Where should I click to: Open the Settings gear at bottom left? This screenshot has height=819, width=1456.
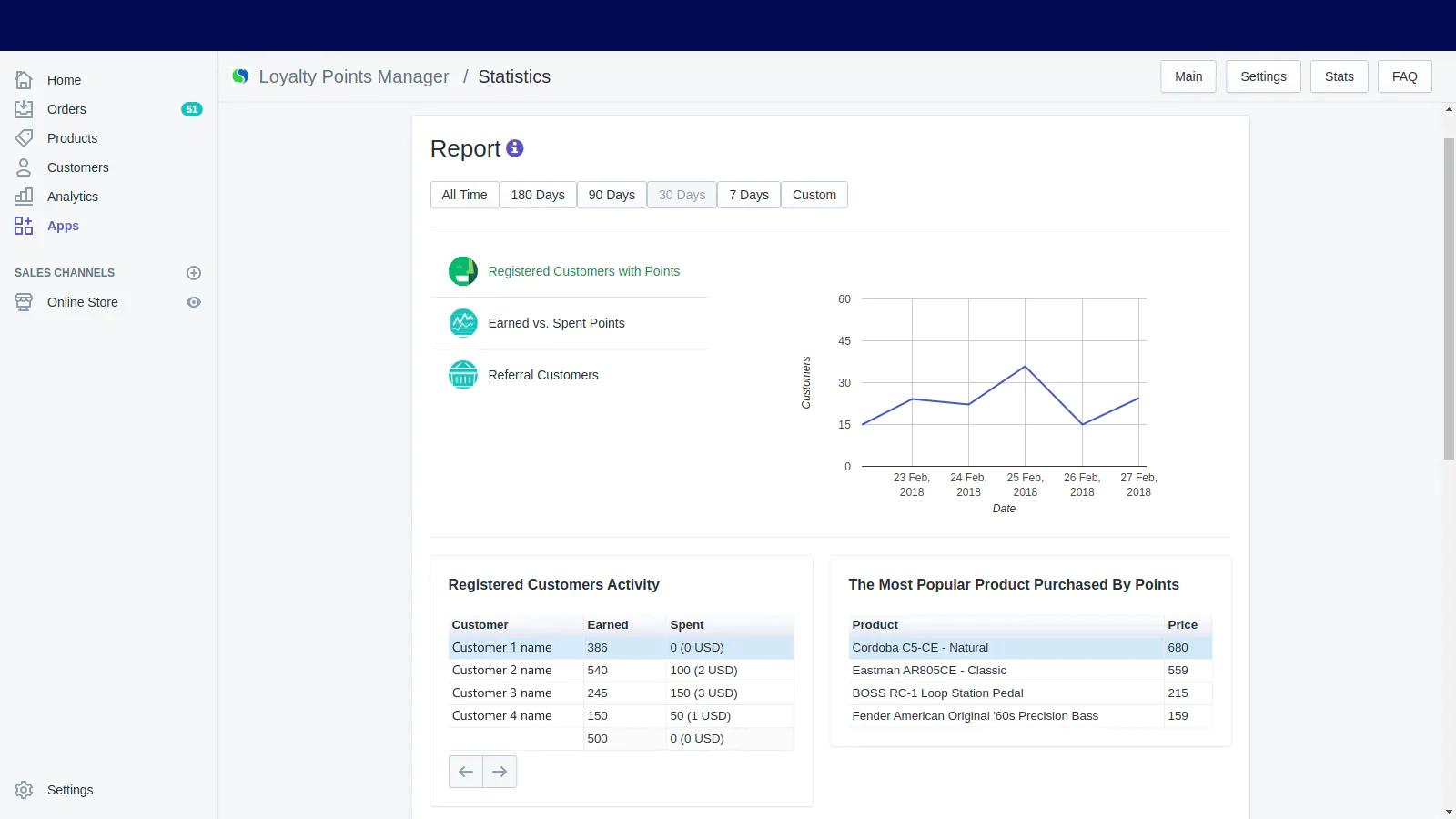pyautogui.click(x=24, y=790)
